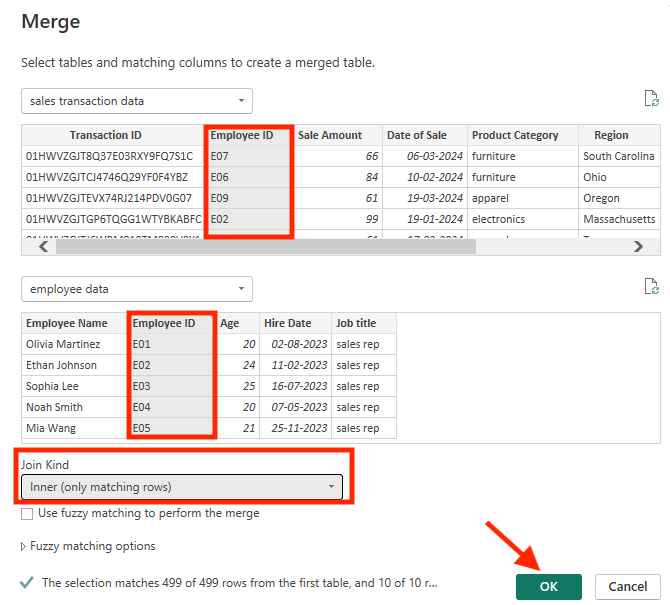
Task: Click transaction 01HWVZGJTEVX74RJ214PDV0G07 cell
Action: click(x=113, y=198)
